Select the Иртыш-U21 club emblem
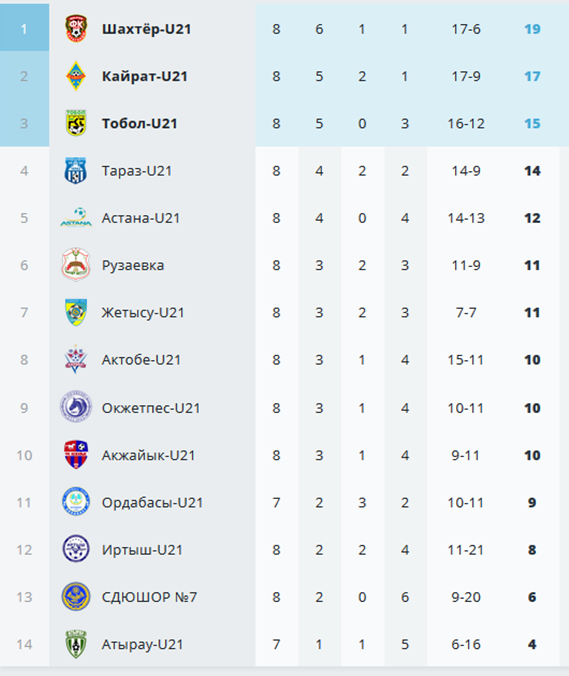 point(76,549)
